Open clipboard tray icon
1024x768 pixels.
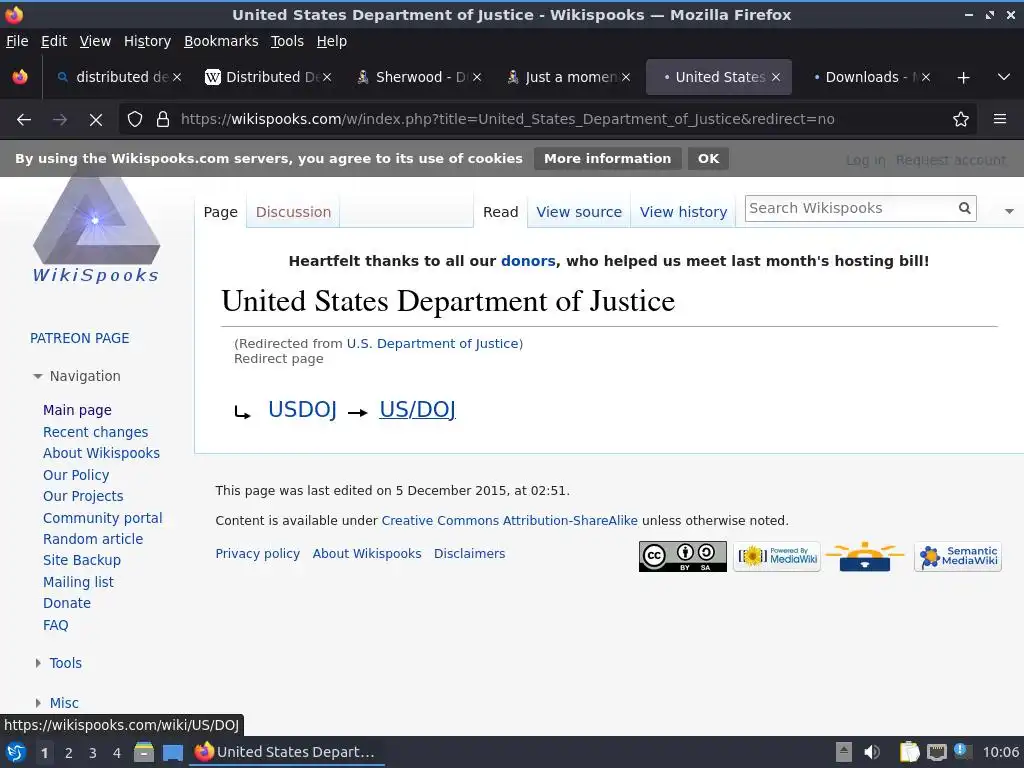909,752
